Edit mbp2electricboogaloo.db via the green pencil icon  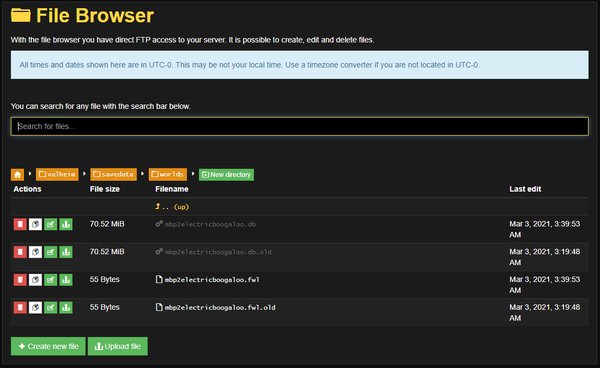click(51, 224)
